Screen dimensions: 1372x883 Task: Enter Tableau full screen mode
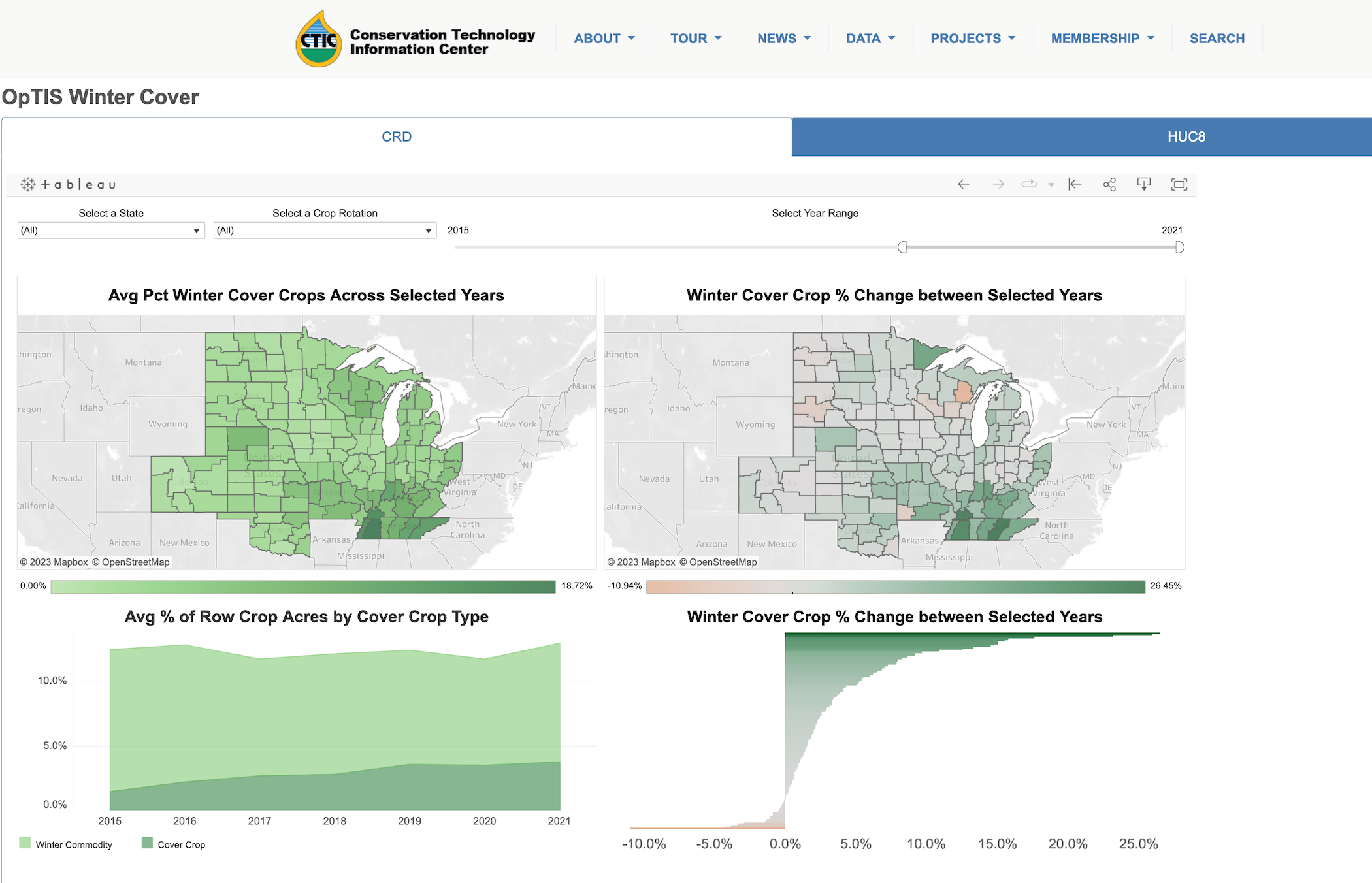(x=1179, y=184)
